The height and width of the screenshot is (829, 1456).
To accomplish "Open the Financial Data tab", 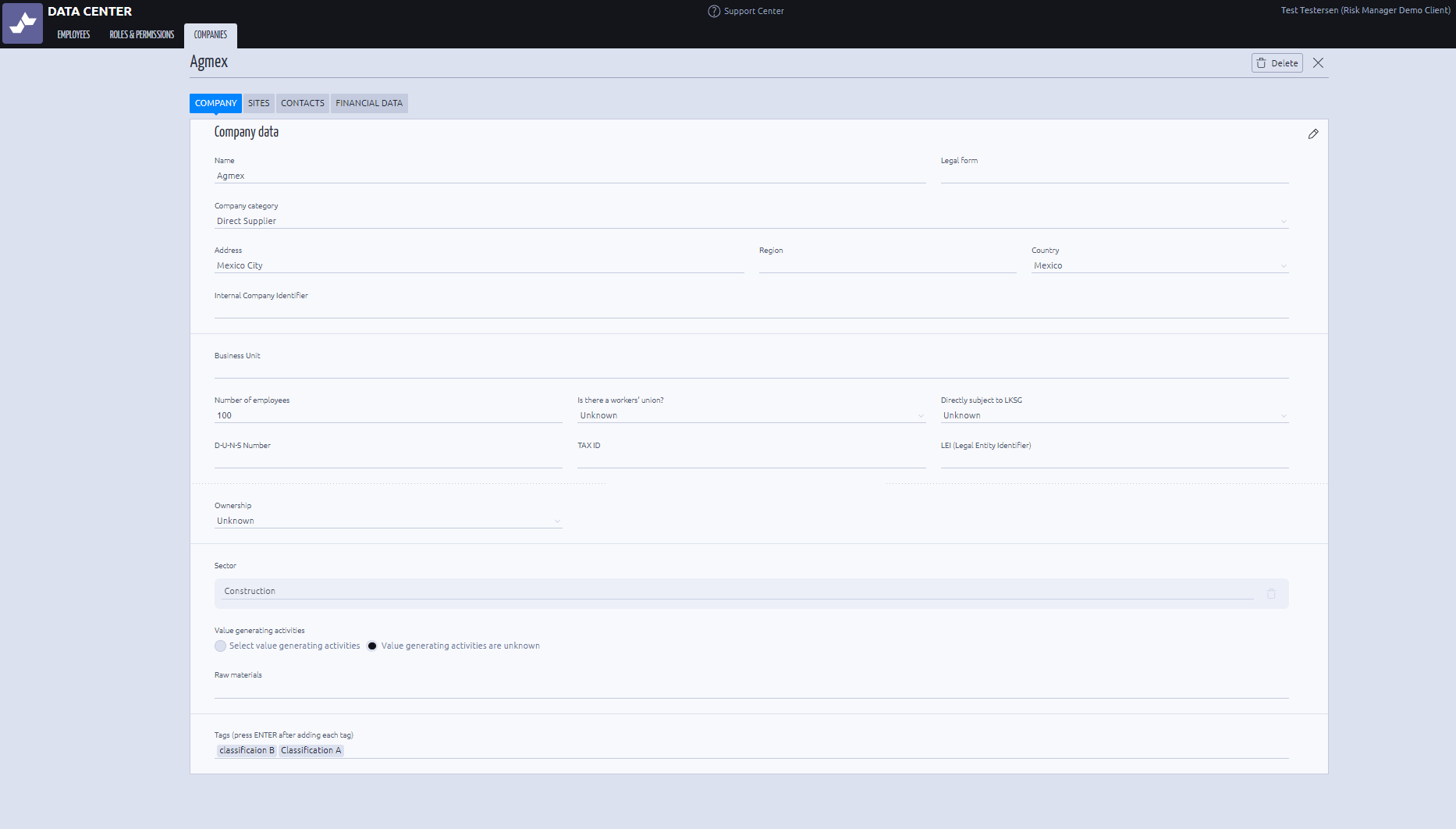I will pos(369,103).
